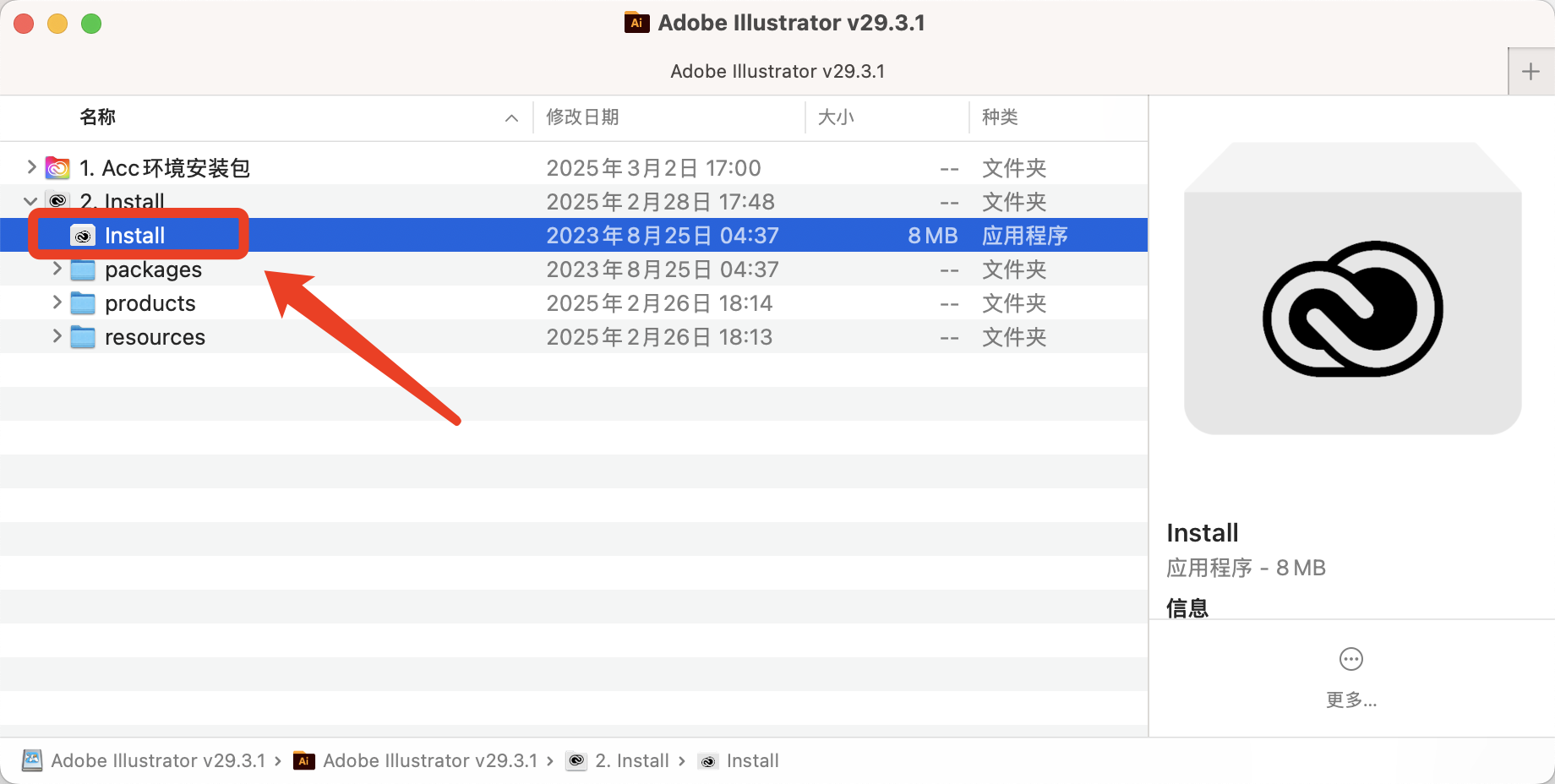Click the Ai icon in path bar
The width and height of the screenshot is (1555, 784).
(304, 761)
